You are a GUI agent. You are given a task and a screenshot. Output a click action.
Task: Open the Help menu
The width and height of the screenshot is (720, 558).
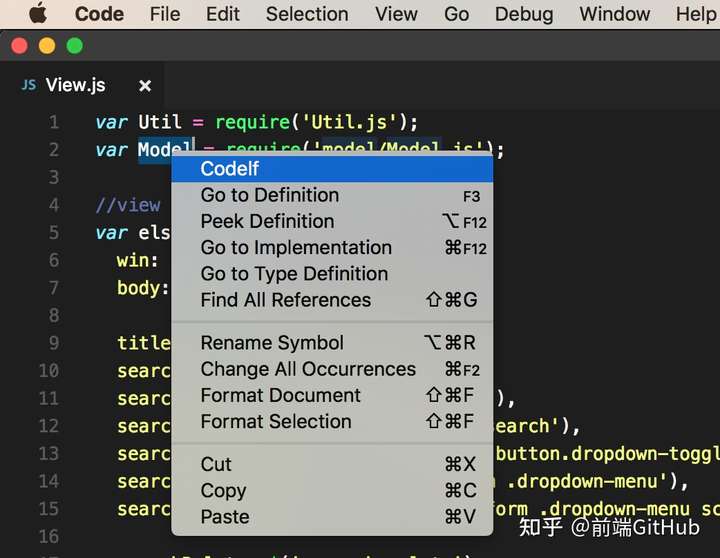tap(697, 14)
